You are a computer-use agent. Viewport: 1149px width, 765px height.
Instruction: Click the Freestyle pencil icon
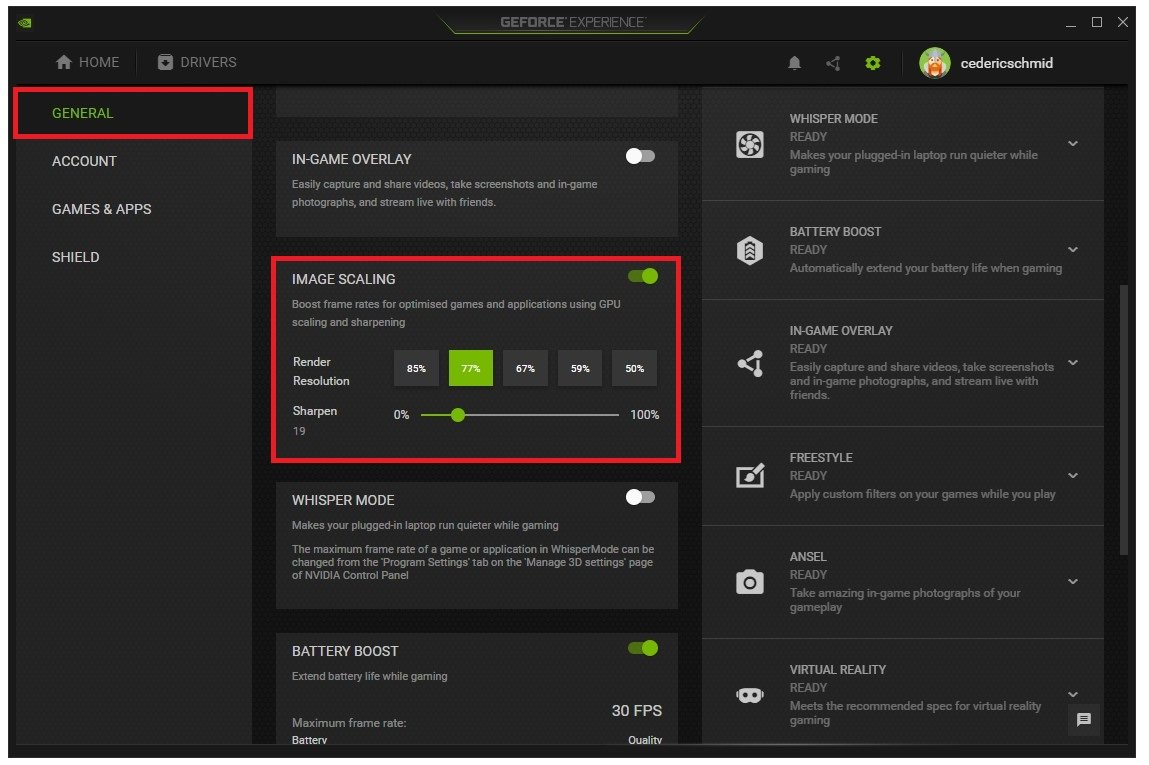[750, 476]
